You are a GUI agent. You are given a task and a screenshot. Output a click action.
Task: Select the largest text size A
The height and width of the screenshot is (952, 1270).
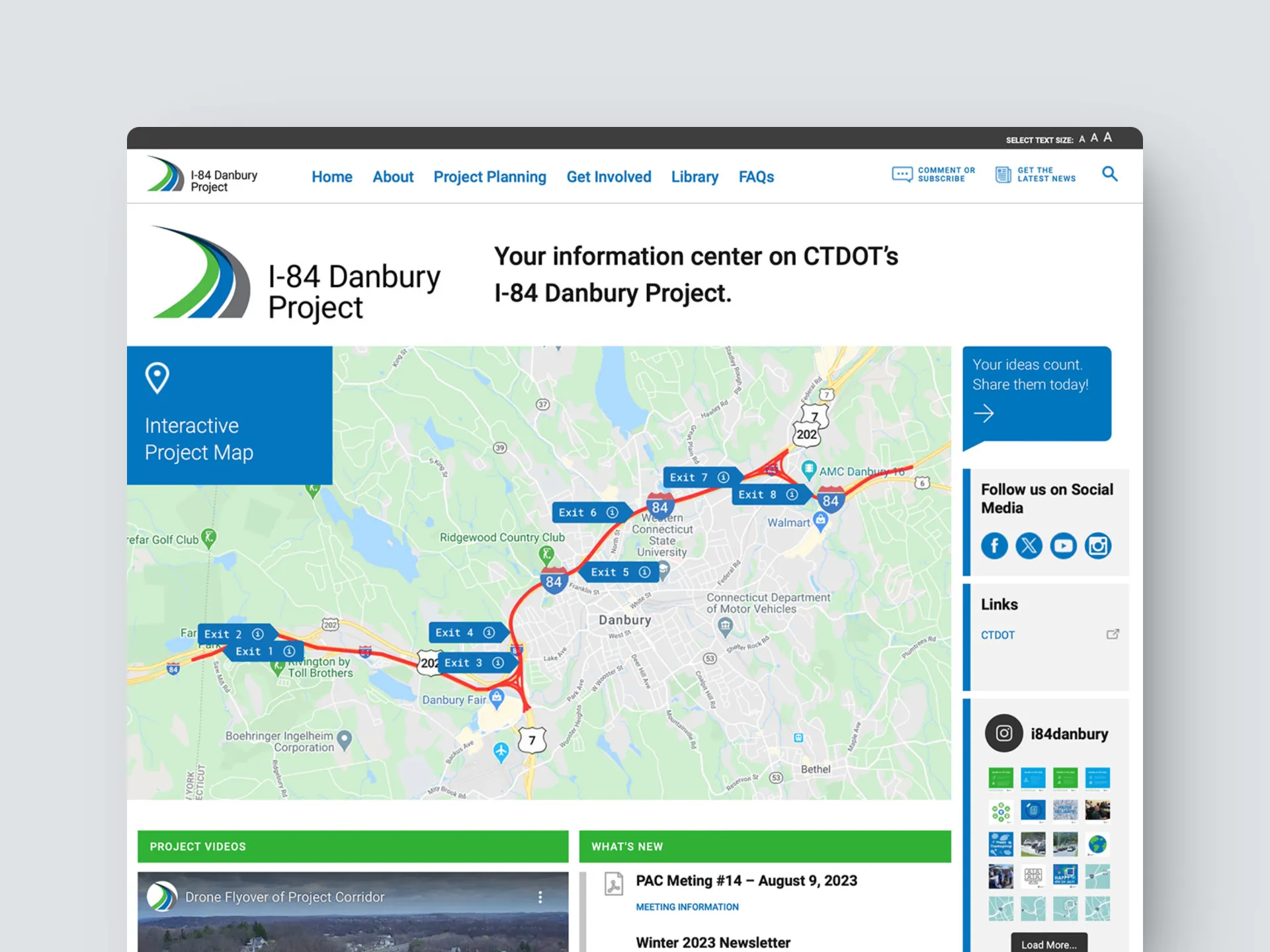(1107, 138)
